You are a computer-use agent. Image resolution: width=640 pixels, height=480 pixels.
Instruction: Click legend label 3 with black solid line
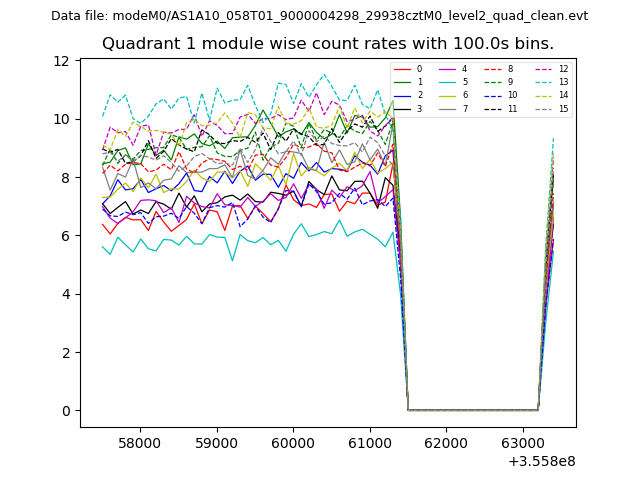(x=419, y=108)
